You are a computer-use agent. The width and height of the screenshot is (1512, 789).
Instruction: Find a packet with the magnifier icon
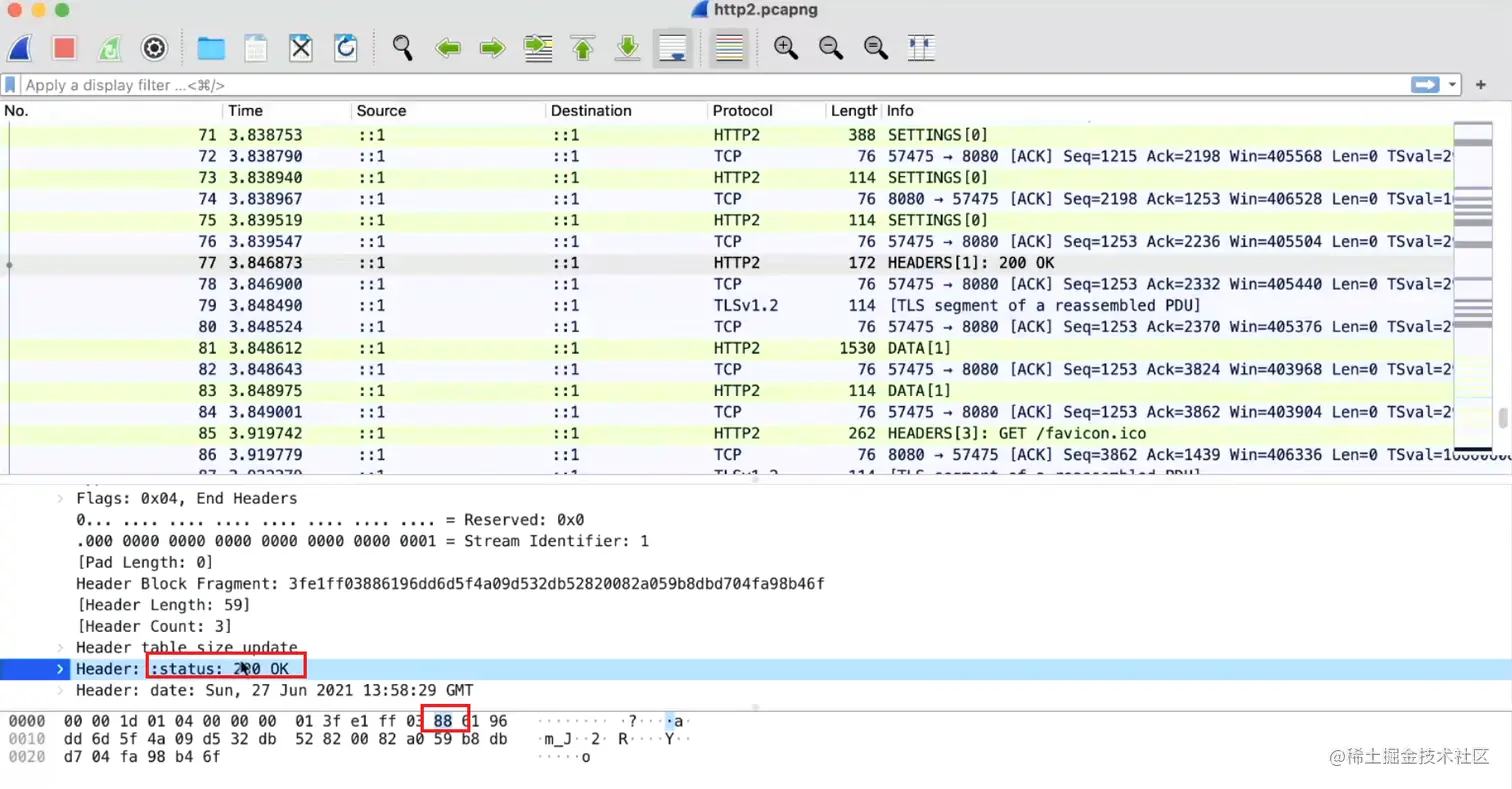403,47
